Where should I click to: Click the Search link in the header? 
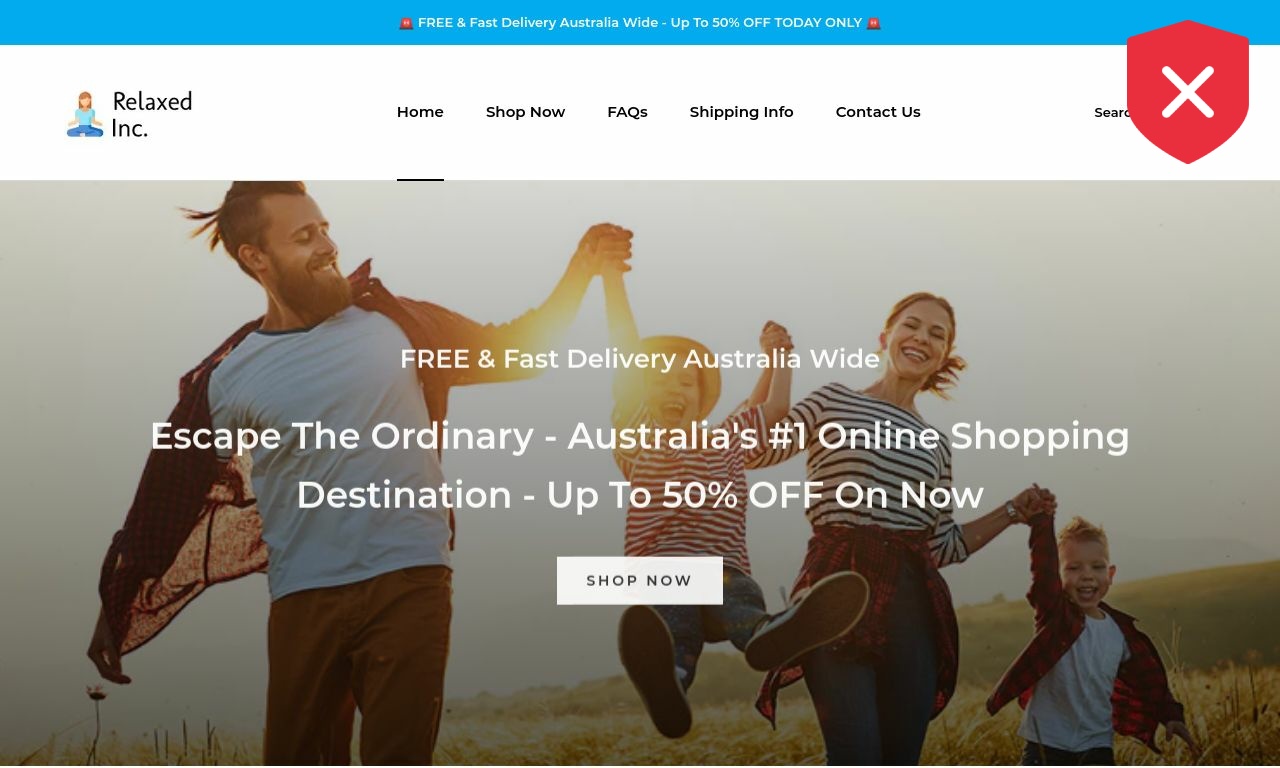(1111, 113)
